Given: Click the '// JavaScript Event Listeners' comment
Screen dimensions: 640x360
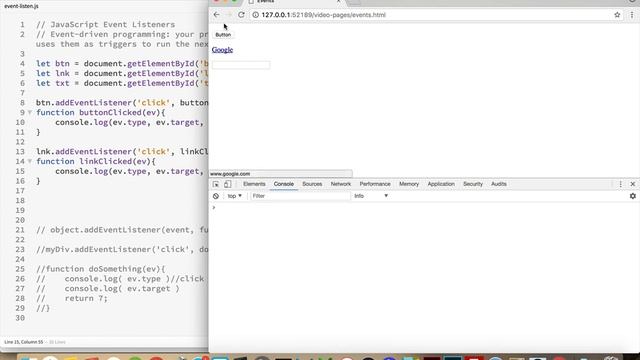Looking at the screenshot, I should 105,24.
